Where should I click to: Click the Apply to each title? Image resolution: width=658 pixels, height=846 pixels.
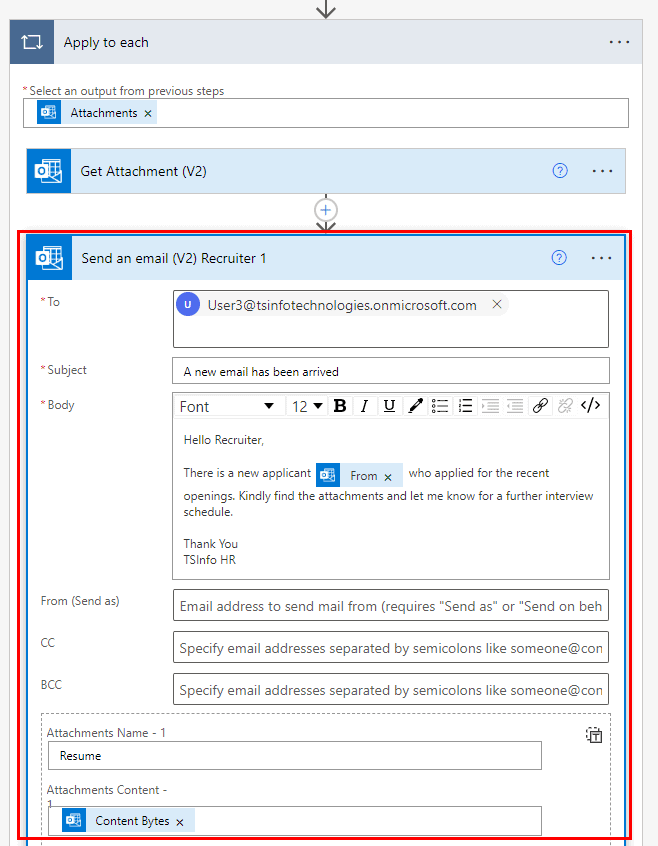click(106, 43)
